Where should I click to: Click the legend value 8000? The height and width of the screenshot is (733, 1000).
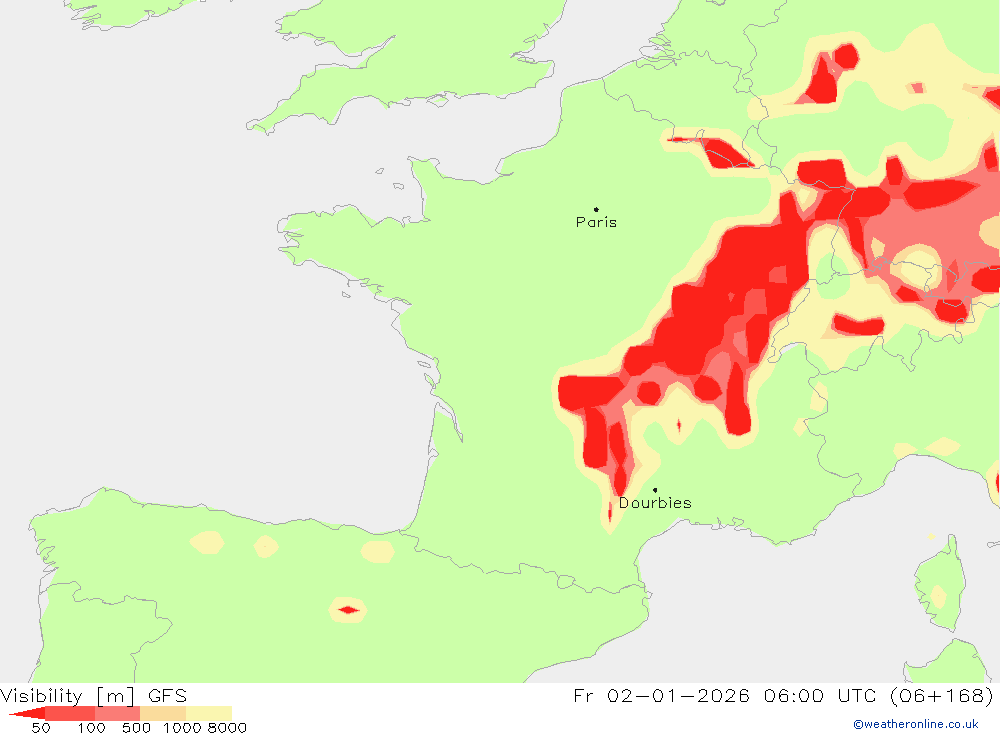pyautogui.click(x=227, y=727)
